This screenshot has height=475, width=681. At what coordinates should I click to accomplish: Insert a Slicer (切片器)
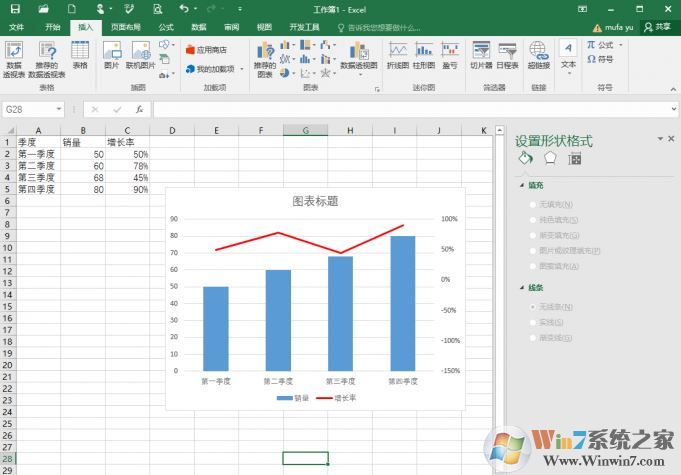click(481, 55)
